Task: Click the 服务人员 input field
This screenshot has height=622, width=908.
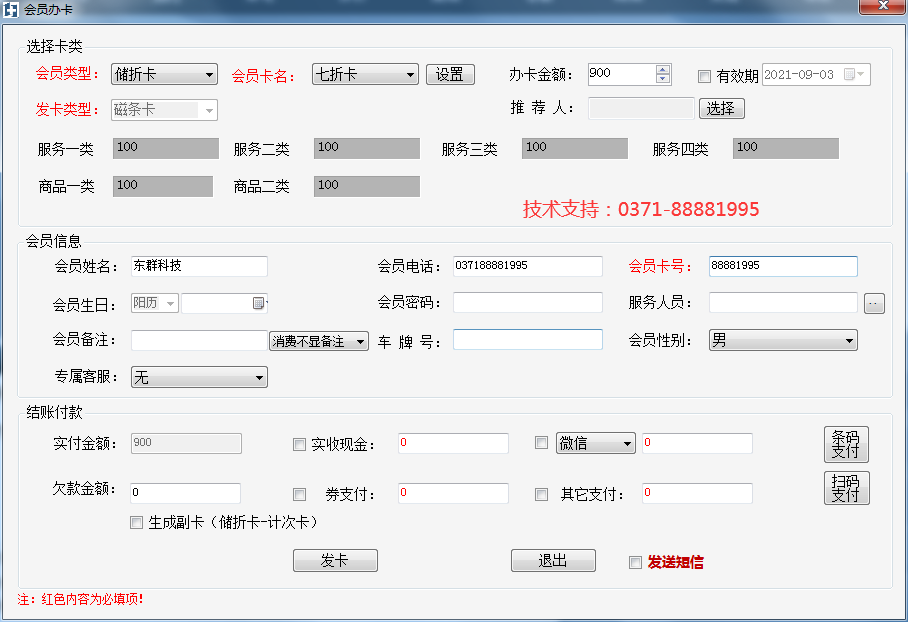Action: click(x=783, y=302)
